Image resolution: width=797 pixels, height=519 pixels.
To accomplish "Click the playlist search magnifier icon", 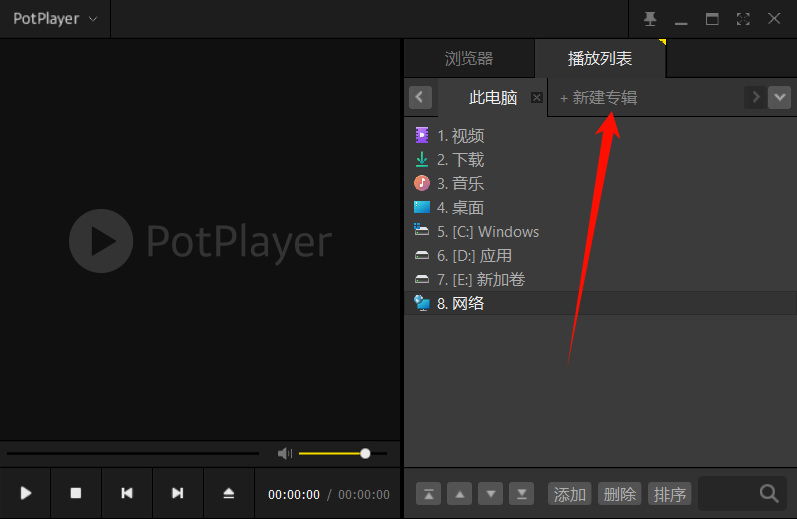I will [769, 494].
